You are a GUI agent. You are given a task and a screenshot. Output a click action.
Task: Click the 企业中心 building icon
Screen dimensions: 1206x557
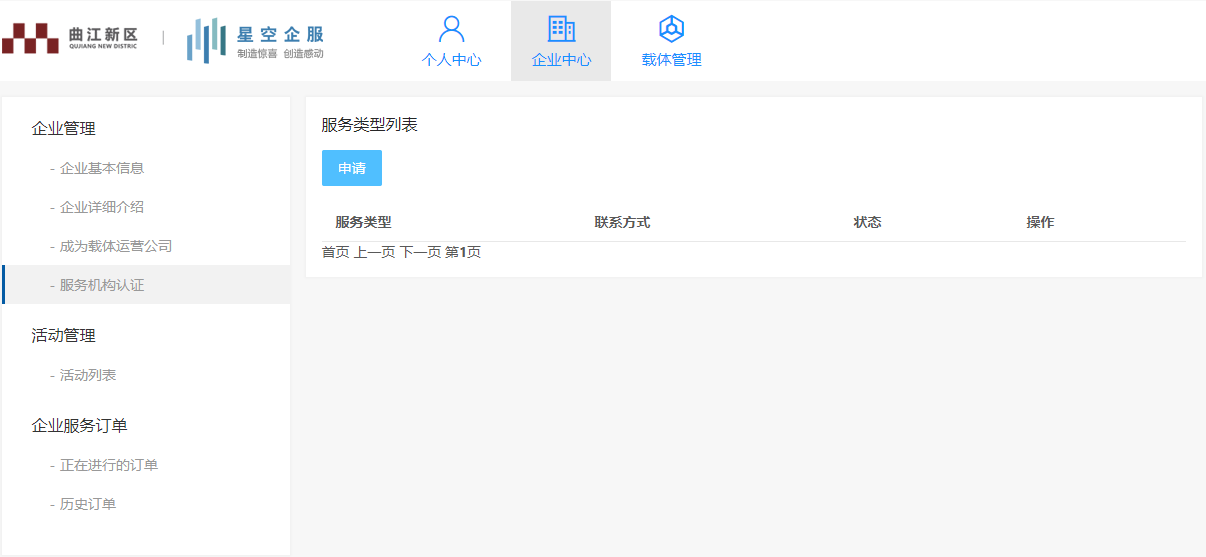[561, 28]
